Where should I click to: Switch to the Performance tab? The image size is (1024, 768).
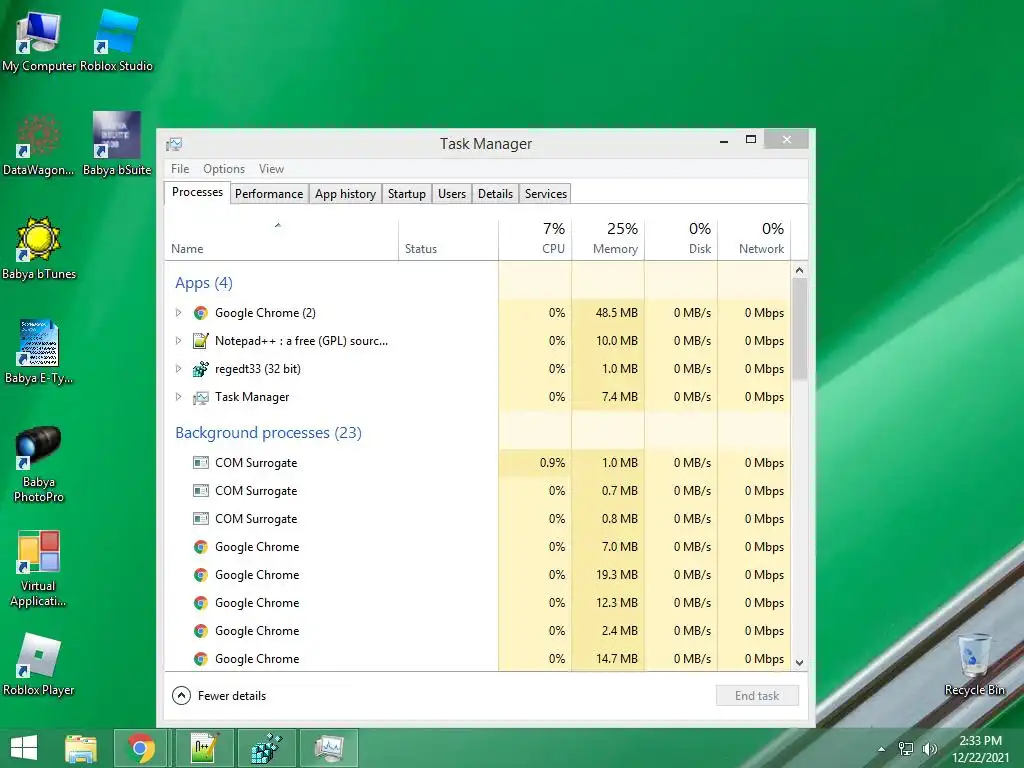pyautogui.click(x=269, y=193)
